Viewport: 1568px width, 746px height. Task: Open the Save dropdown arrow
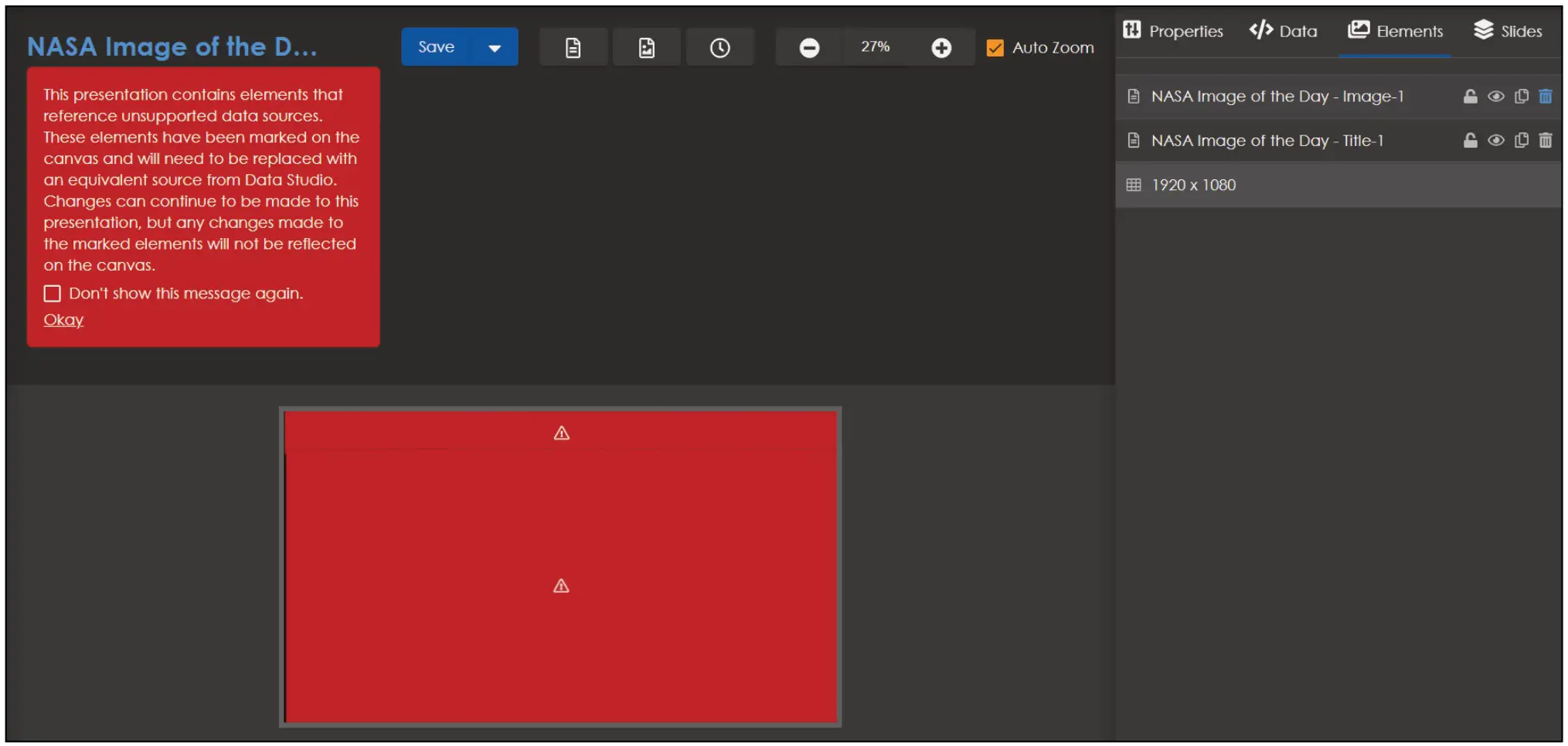(492, 46)
